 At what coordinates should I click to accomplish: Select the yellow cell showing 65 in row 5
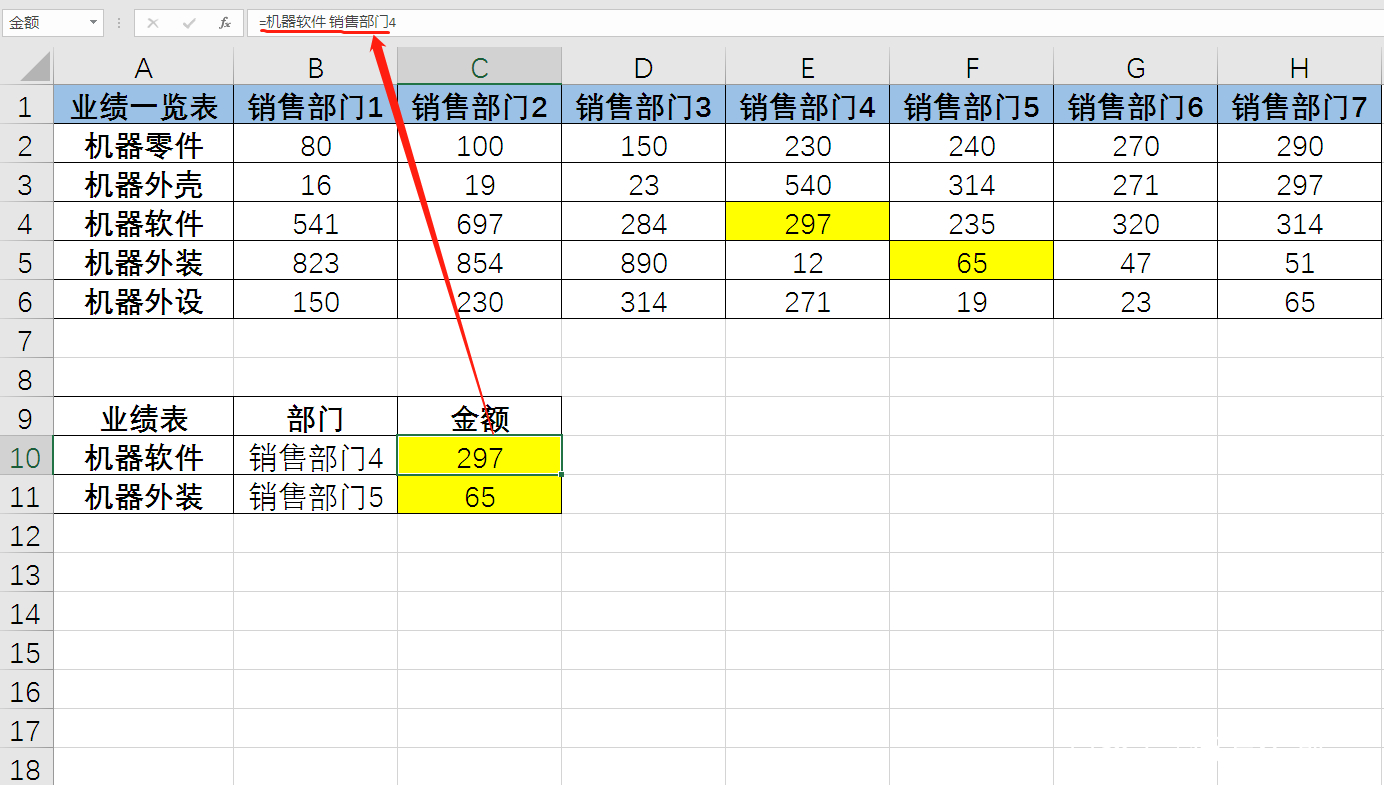(971, 260)
